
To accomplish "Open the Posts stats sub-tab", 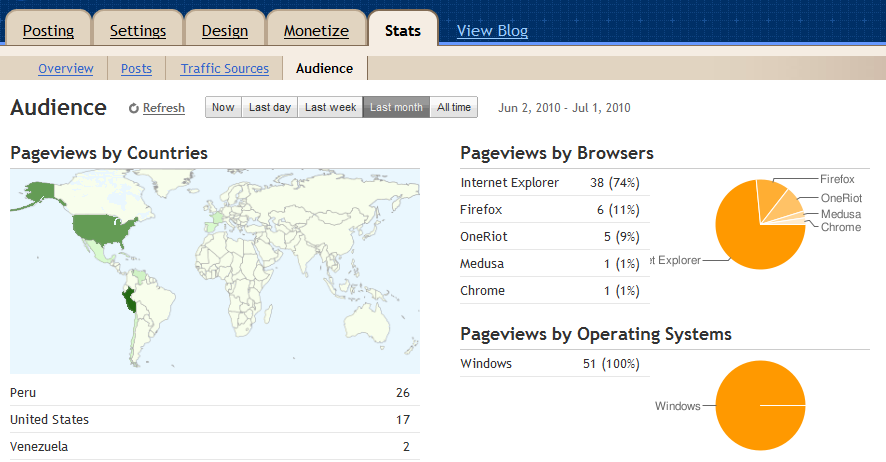I will tap(136, 68).
